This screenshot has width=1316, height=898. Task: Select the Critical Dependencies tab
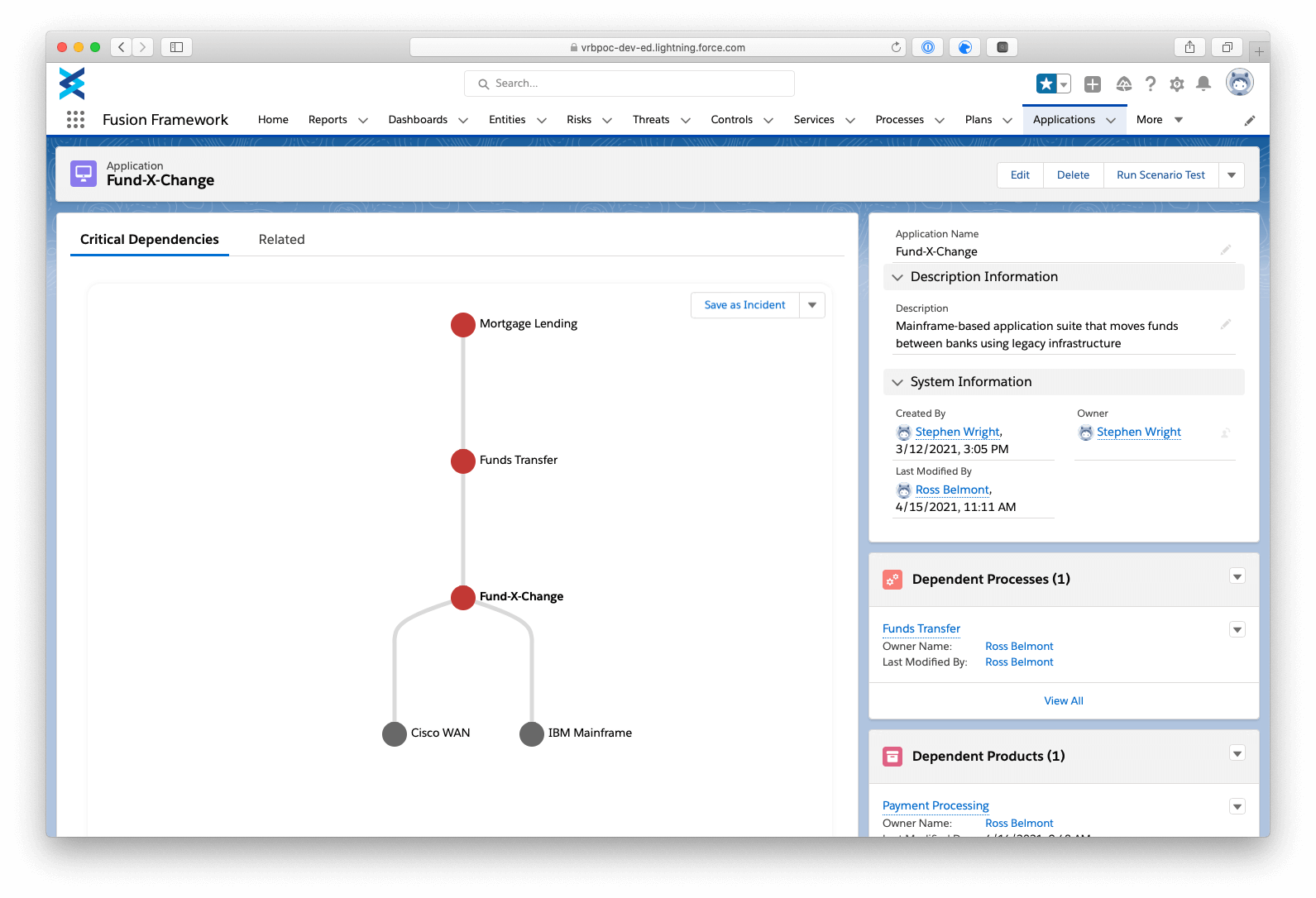tap(150, 240)
